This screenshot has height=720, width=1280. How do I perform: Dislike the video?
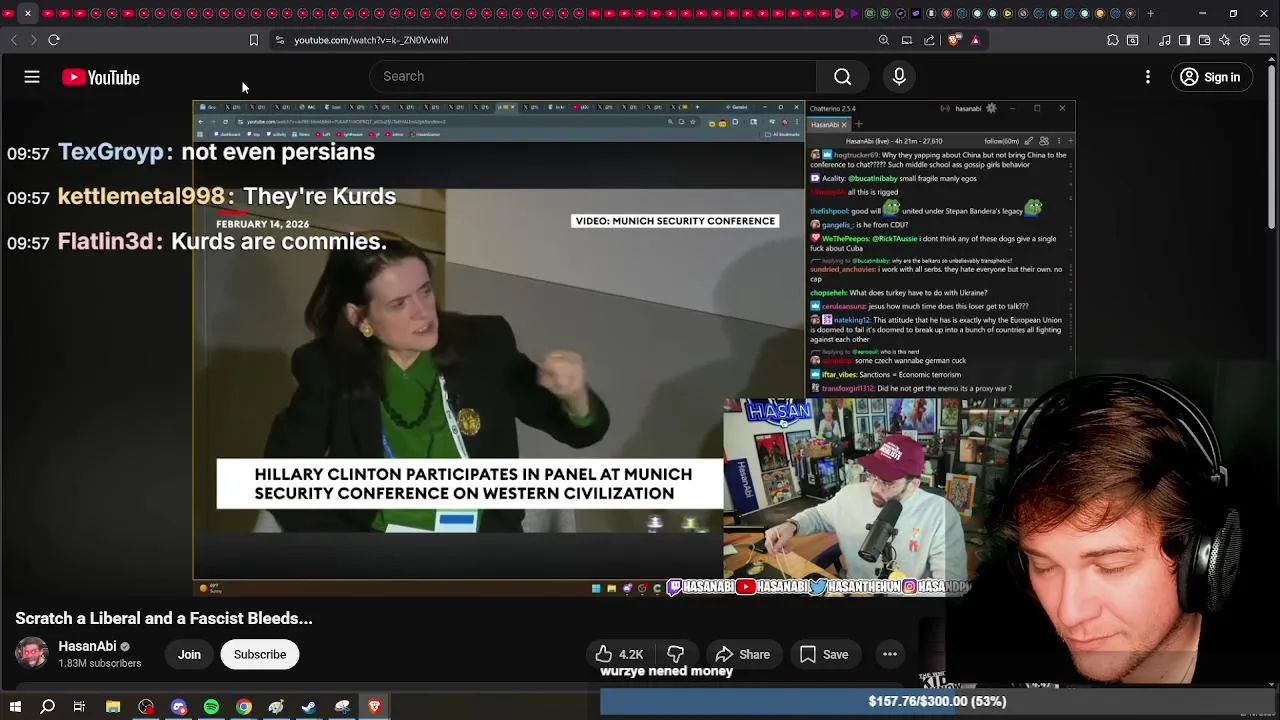coord(676,655)
